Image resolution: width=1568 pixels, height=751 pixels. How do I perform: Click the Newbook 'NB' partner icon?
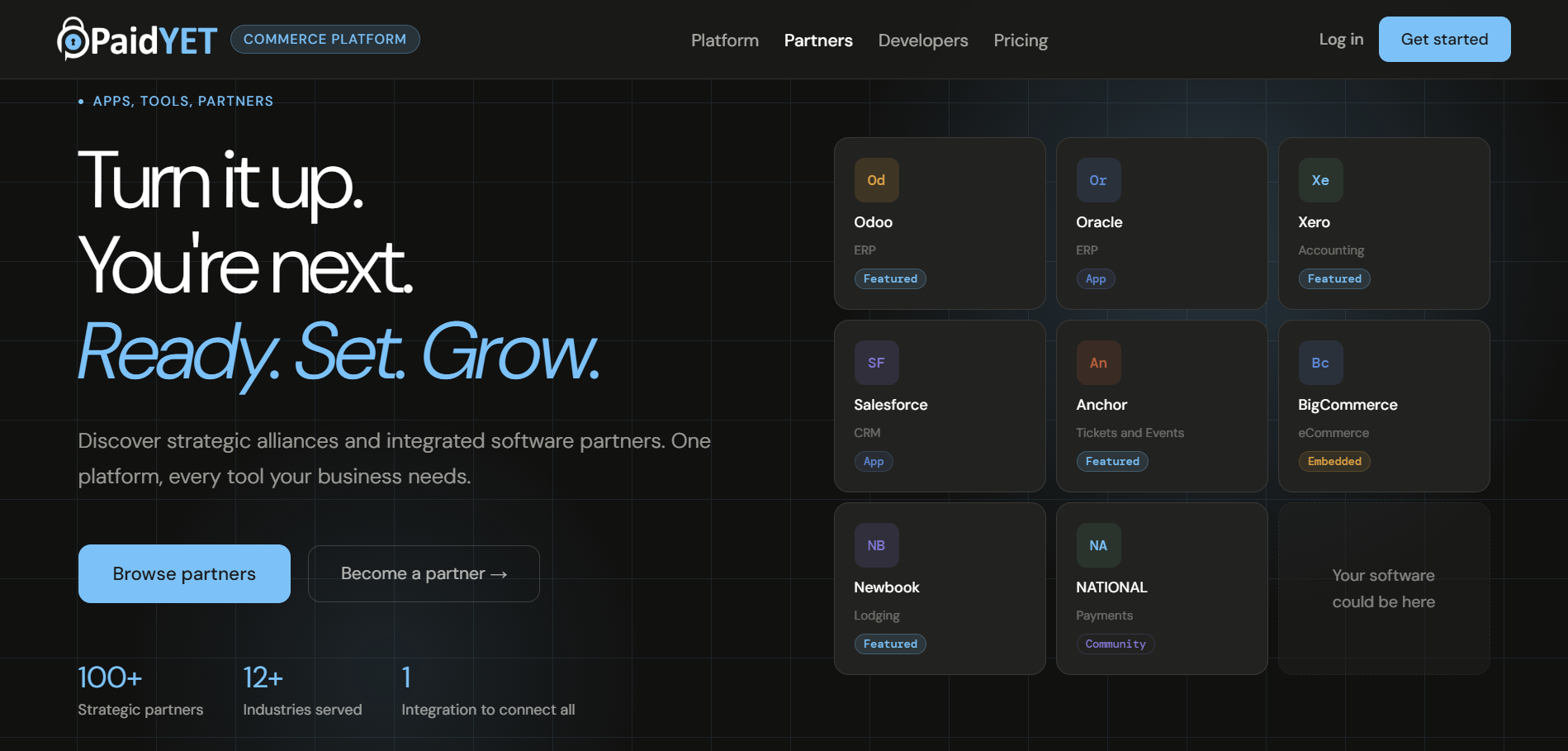(x=876, y=545)
